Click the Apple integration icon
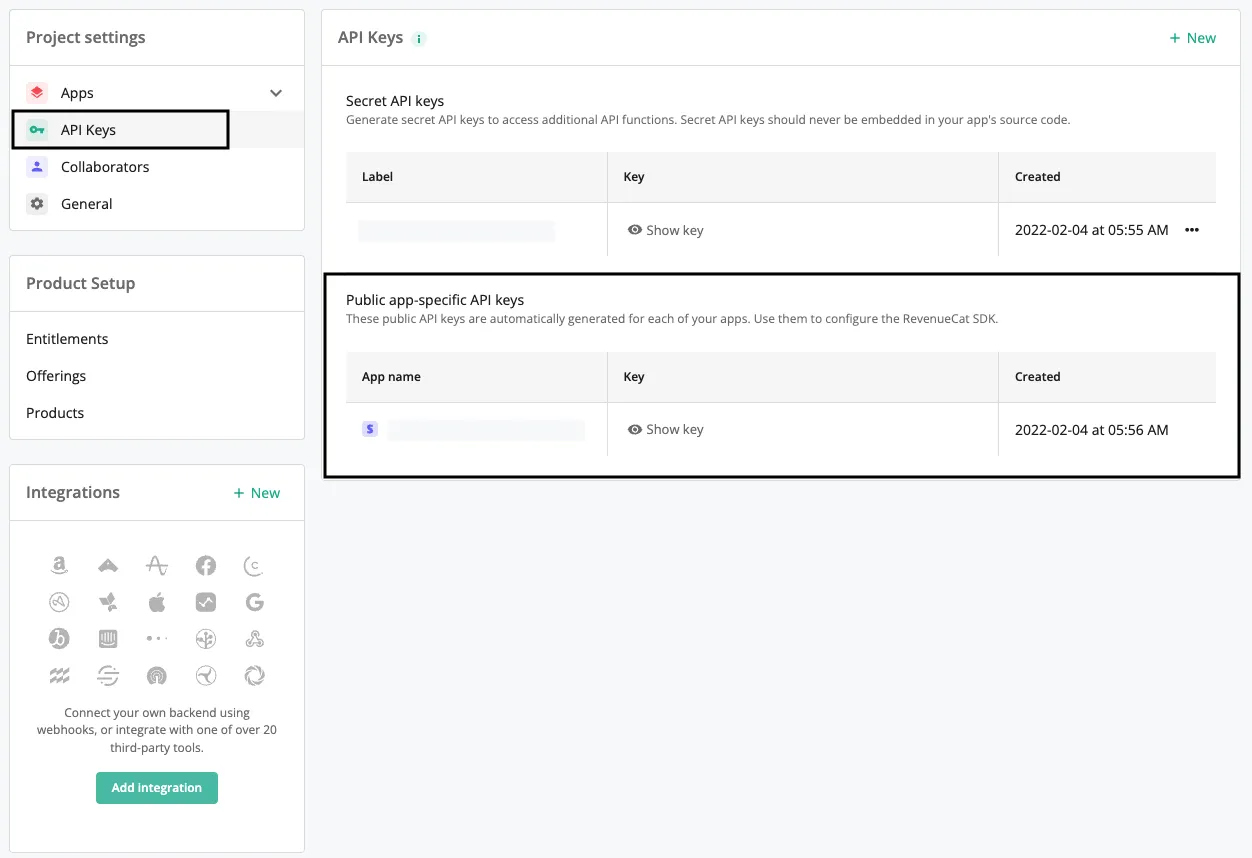 point(157,602)
